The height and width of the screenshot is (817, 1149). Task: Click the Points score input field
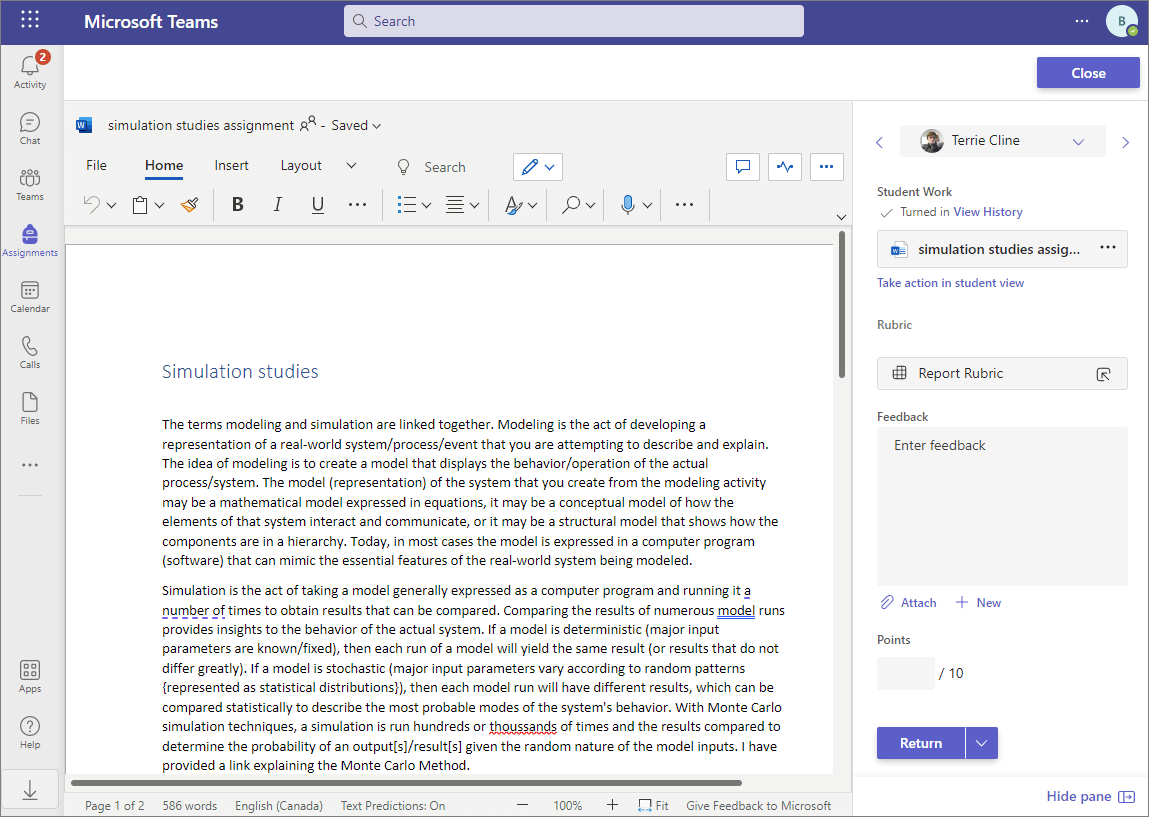[905, 673]
